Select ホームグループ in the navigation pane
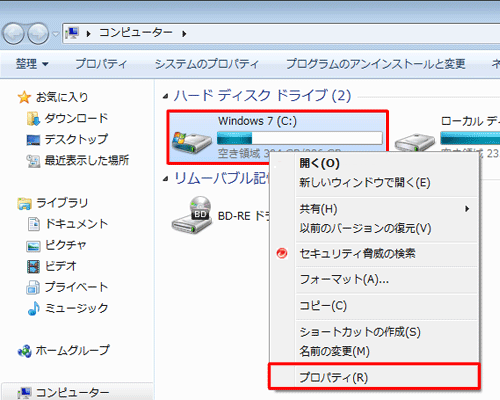500x400 pixels. pyautogui.click(x=73, y=350)
